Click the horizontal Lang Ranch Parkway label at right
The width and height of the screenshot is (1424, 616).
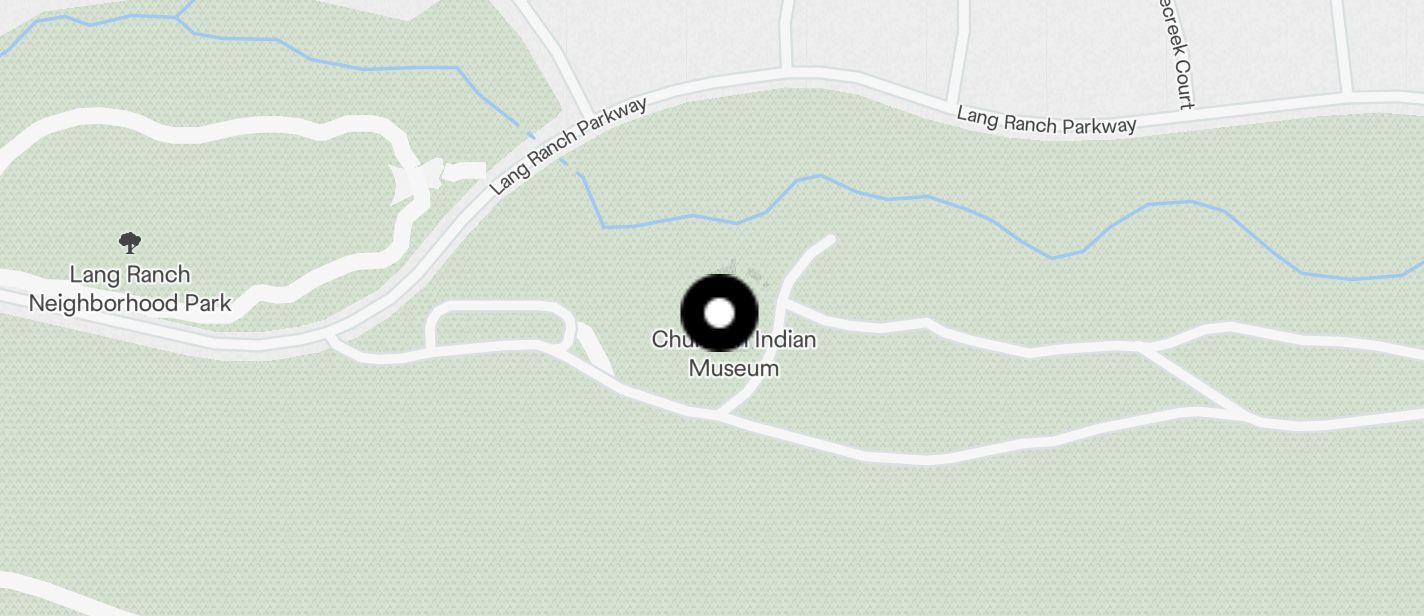click(x=1046, y=120)
